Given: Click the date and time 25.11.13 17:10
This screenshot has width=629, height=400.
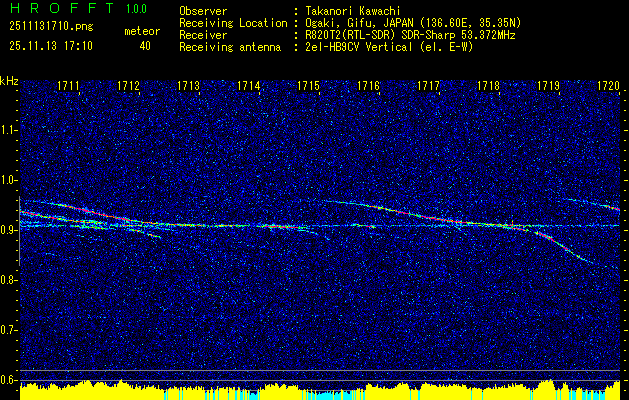Looking at the screenshot, I should [50, 46].
